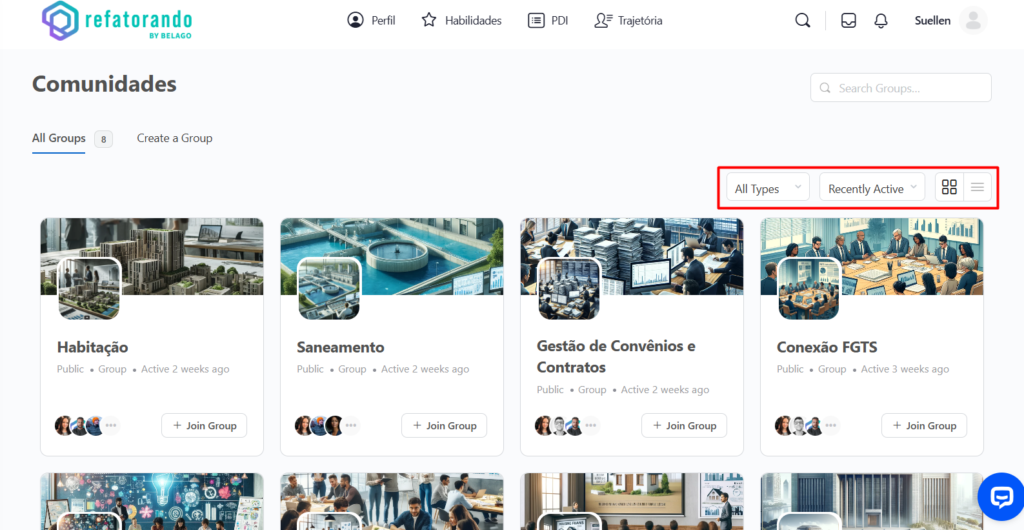The image size is (1024, 530).
Task: Click the three-dots members icon on Saneamento
Action: [x=351, y=426]
